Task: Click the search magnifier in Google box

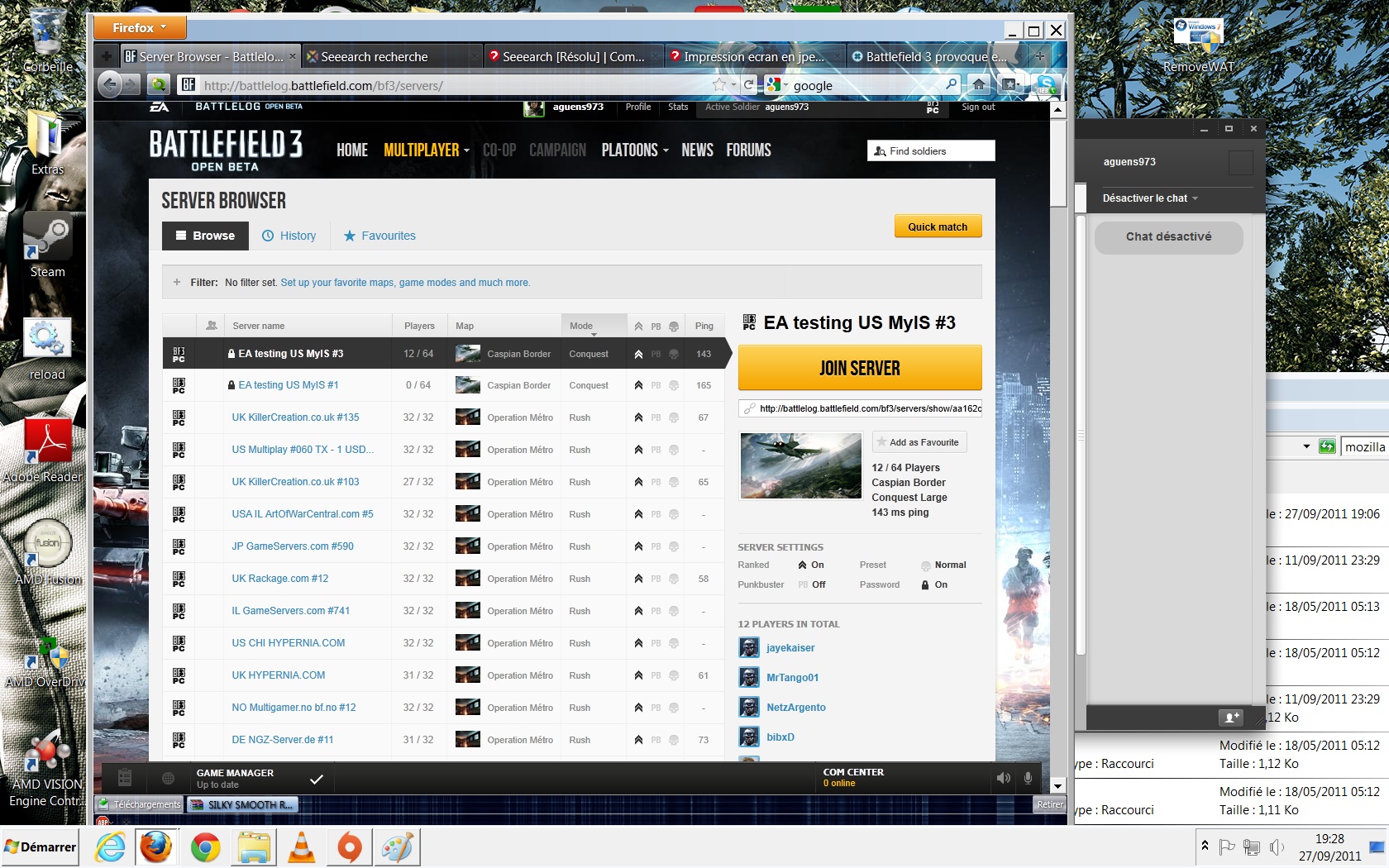Action: tap(952, 84)
